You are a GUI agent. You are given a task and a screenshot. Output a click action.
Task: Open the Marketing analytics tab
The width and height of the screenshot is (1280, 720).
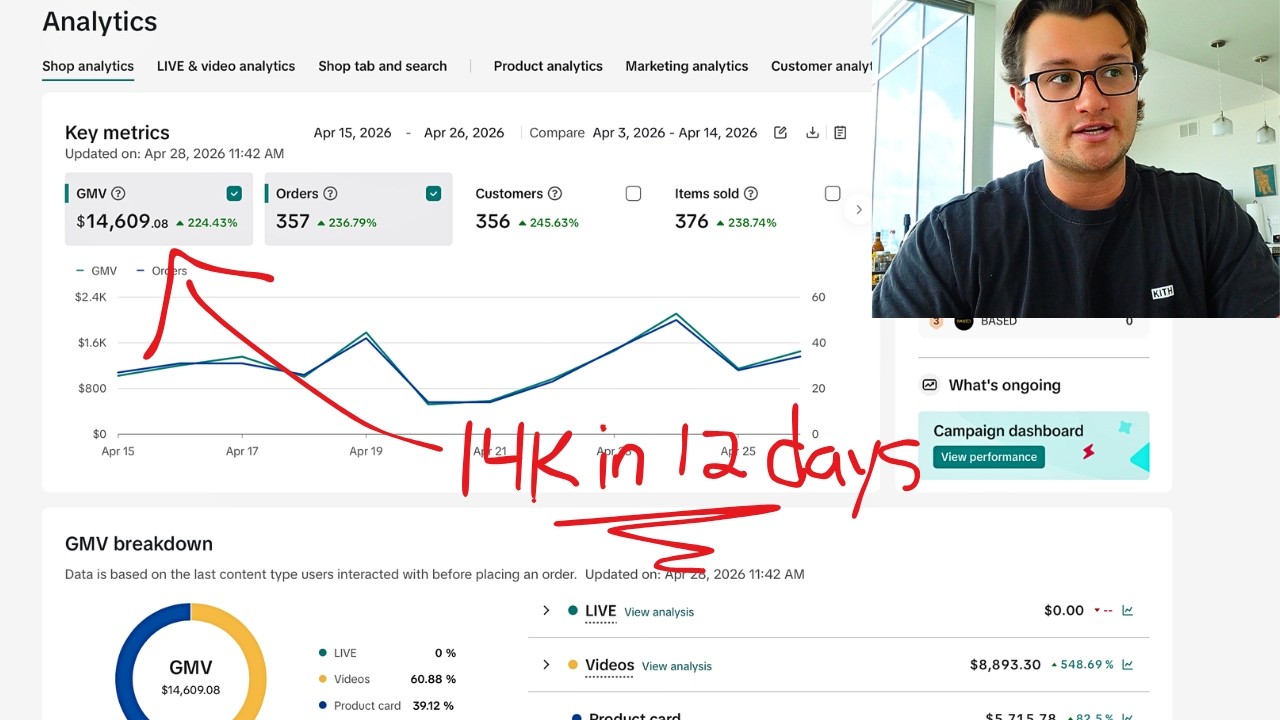pyautogui.click(x=687, y=66)
